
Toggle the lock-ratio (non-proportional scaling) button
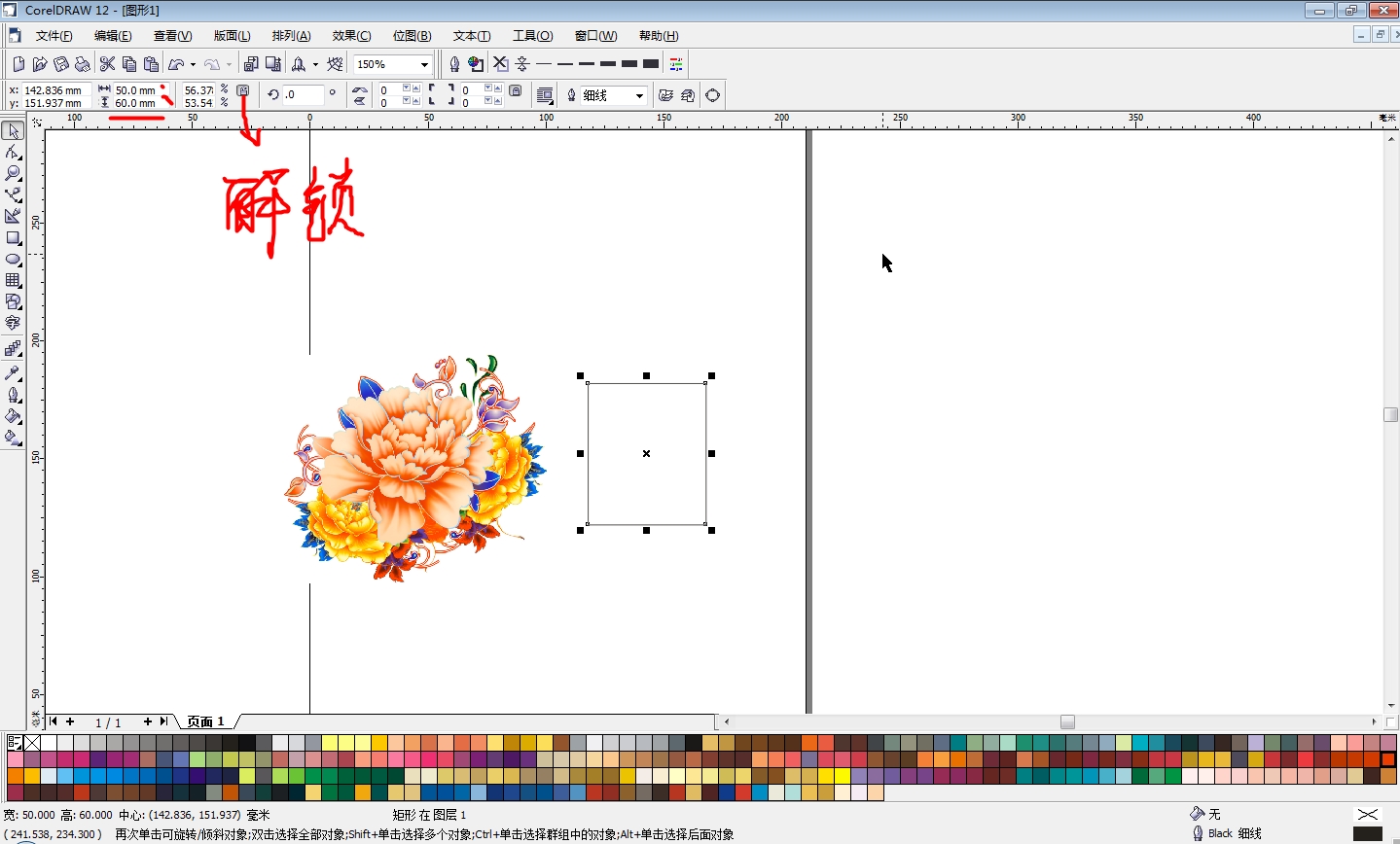pos(243,90)
